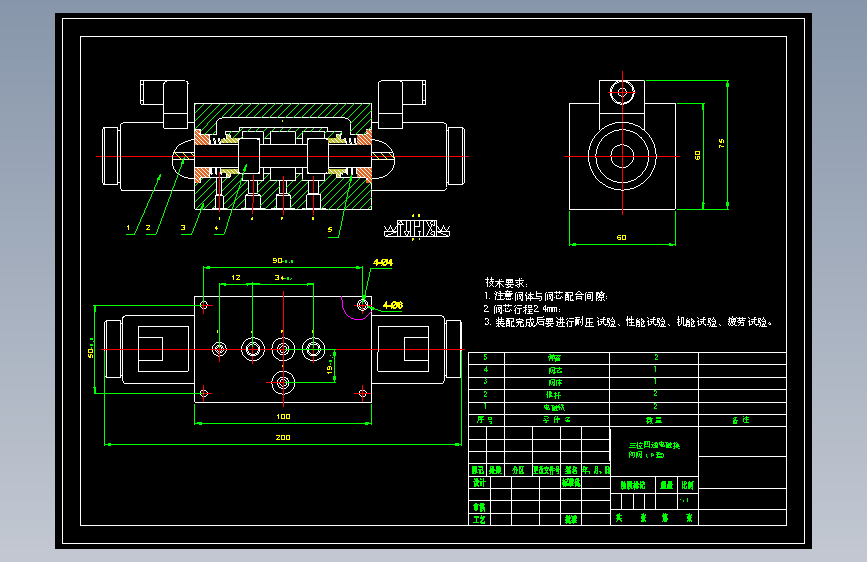This screenshot has width=867, height=562.
Task: Select balloon number 3 leader label
Action: (x=183, y=228)
